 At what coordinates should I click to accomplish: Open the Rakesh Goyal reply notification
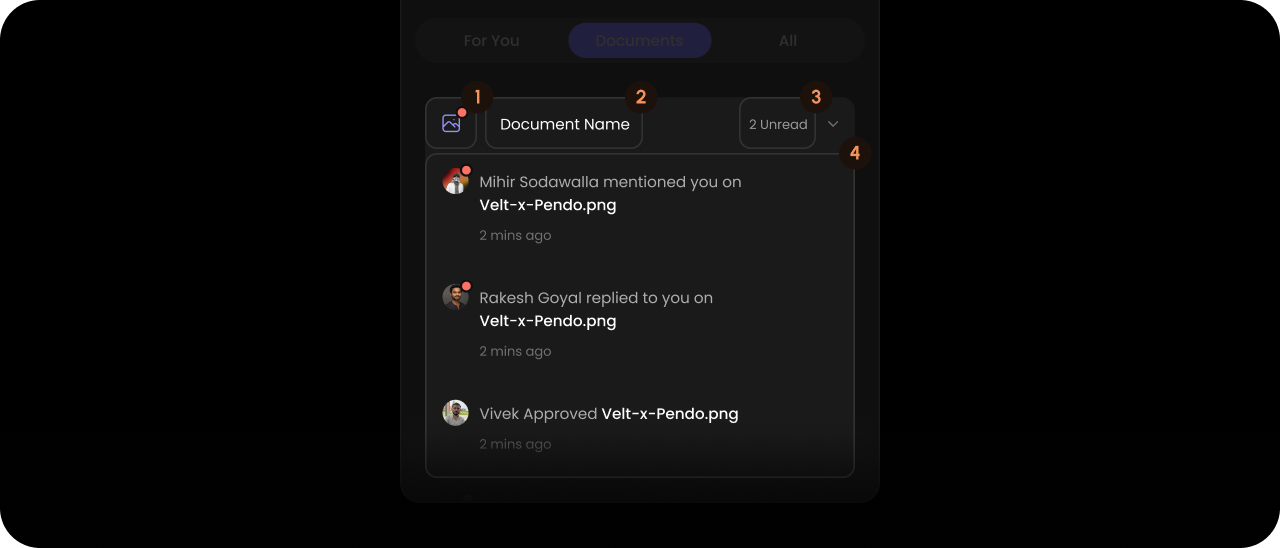tap(640, 324)
